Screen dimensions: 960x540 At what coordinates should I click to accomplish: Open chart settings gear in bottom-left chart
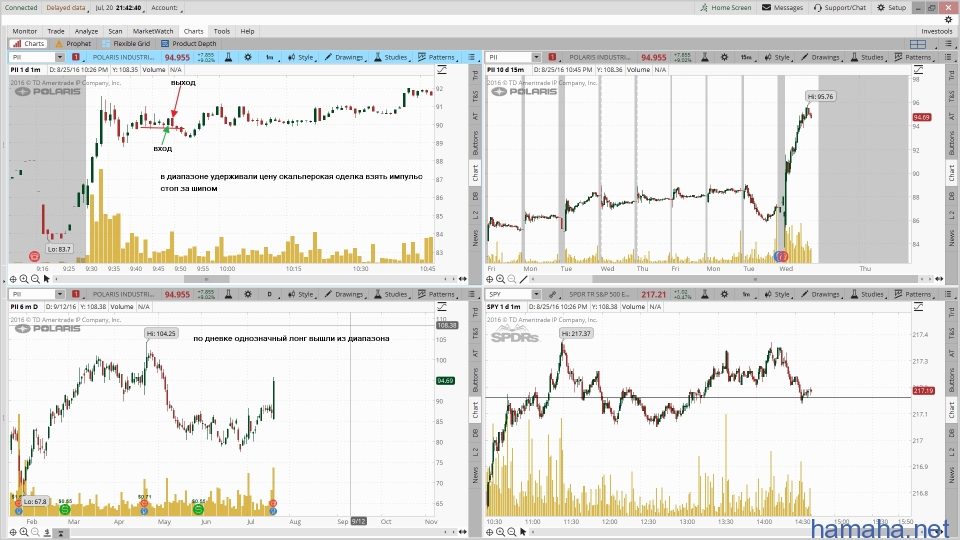(248, 294)
